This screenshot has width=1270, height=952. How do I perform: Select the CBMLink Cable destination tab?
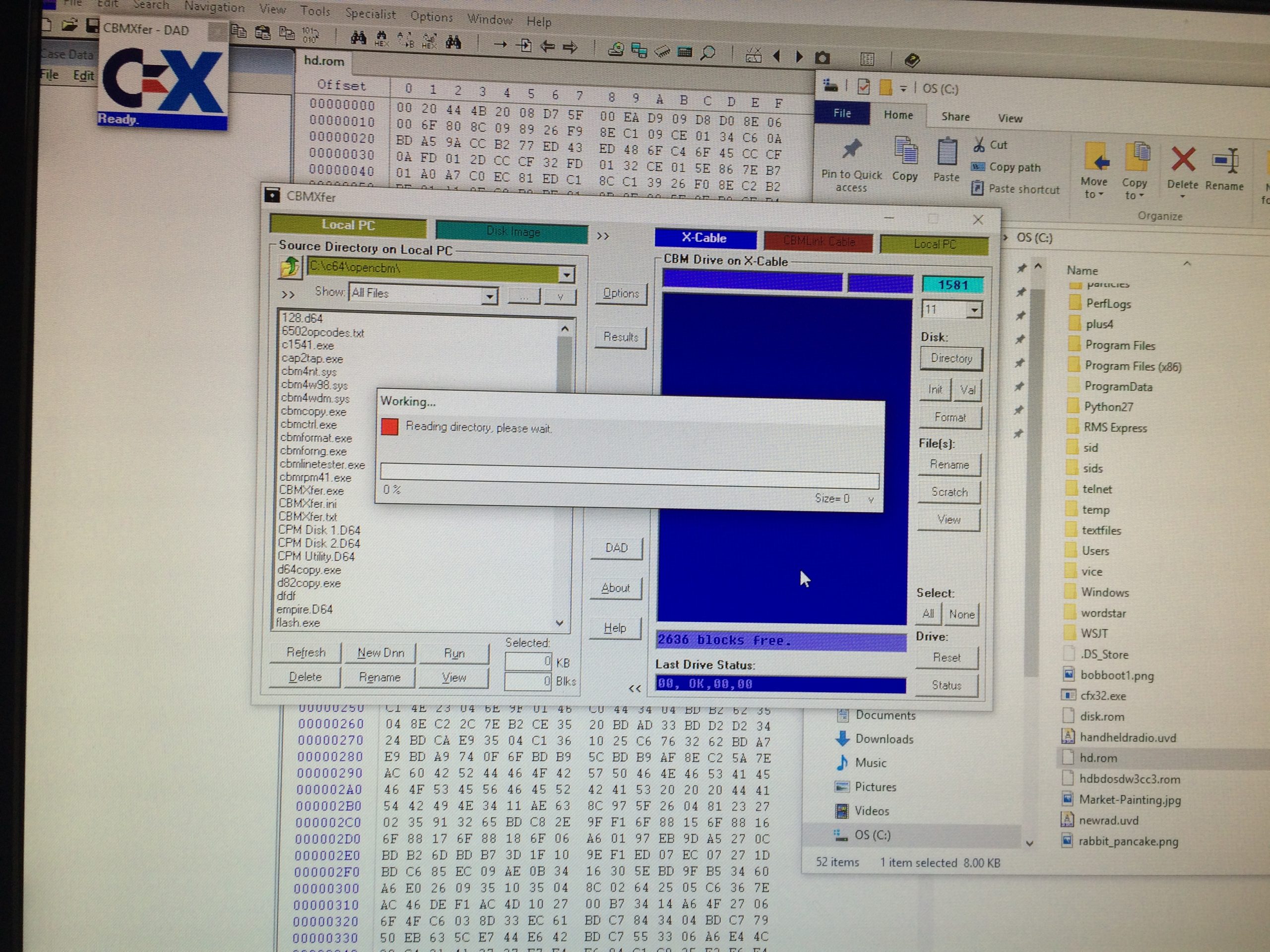(x=819, y=241)
